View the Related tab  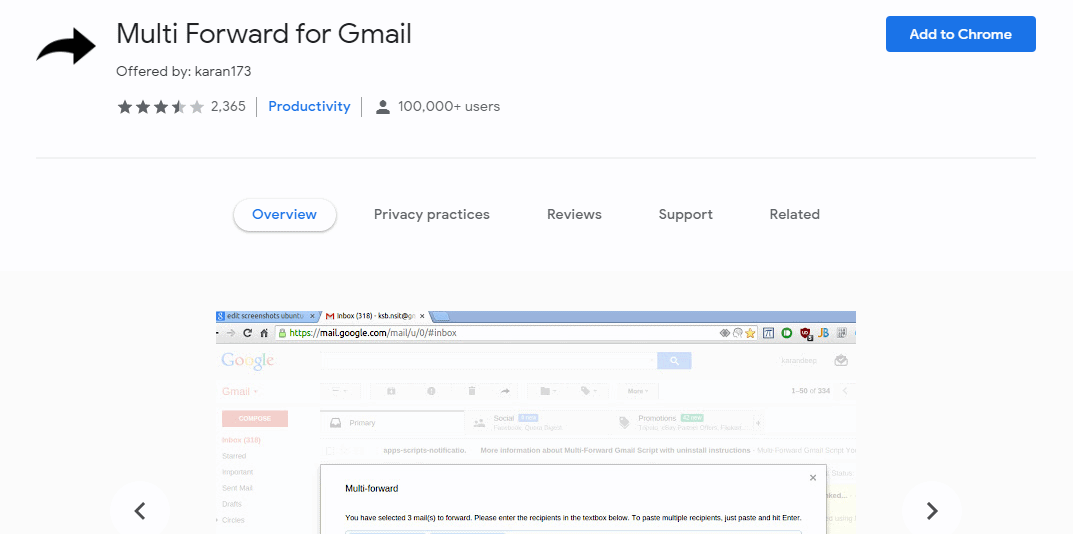pos(794,214)
